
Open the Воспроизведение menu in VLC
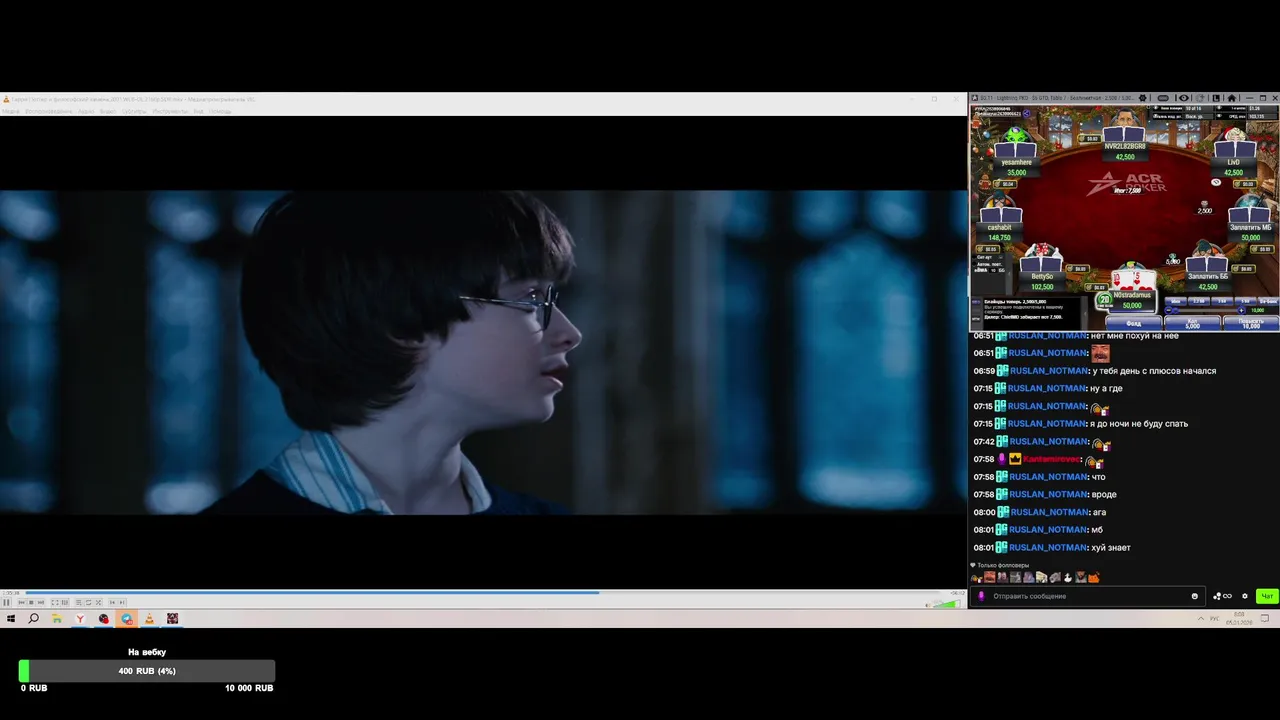click(x=49, y=111)
